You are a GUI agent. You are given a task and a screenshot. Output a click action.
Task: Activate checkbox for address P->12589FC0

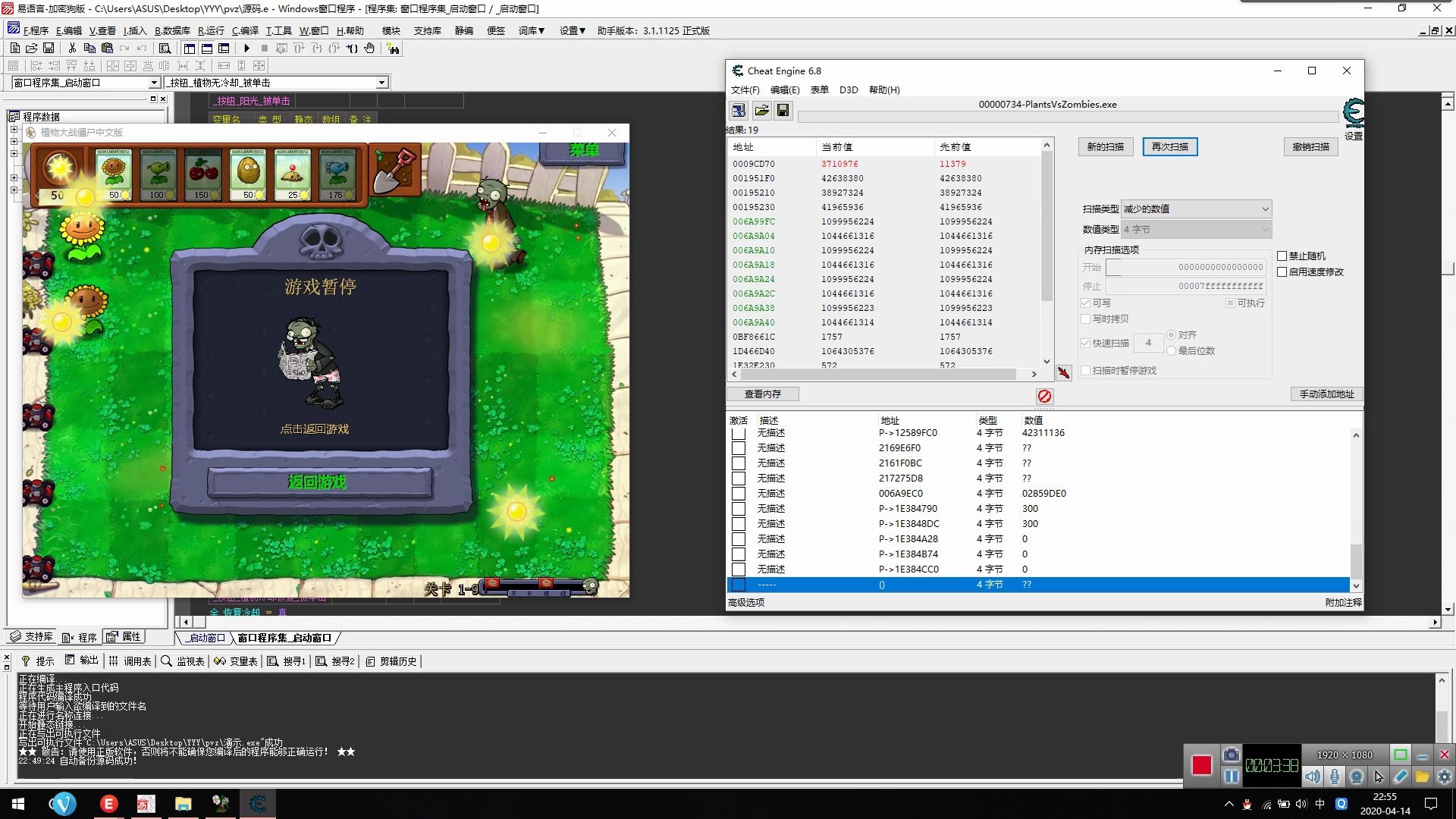738,433
